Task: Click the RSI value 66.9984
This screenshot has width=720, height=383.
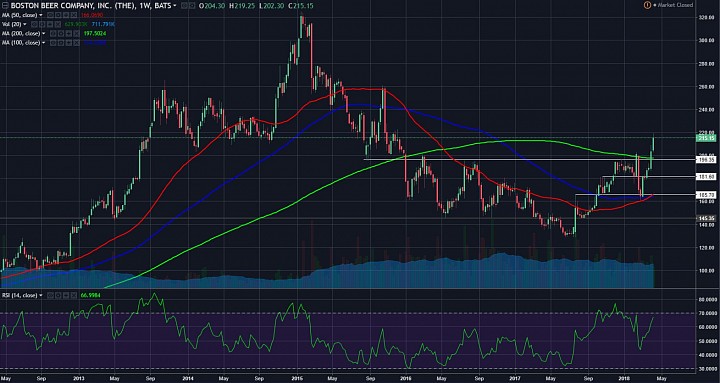Action: point(90,295)
